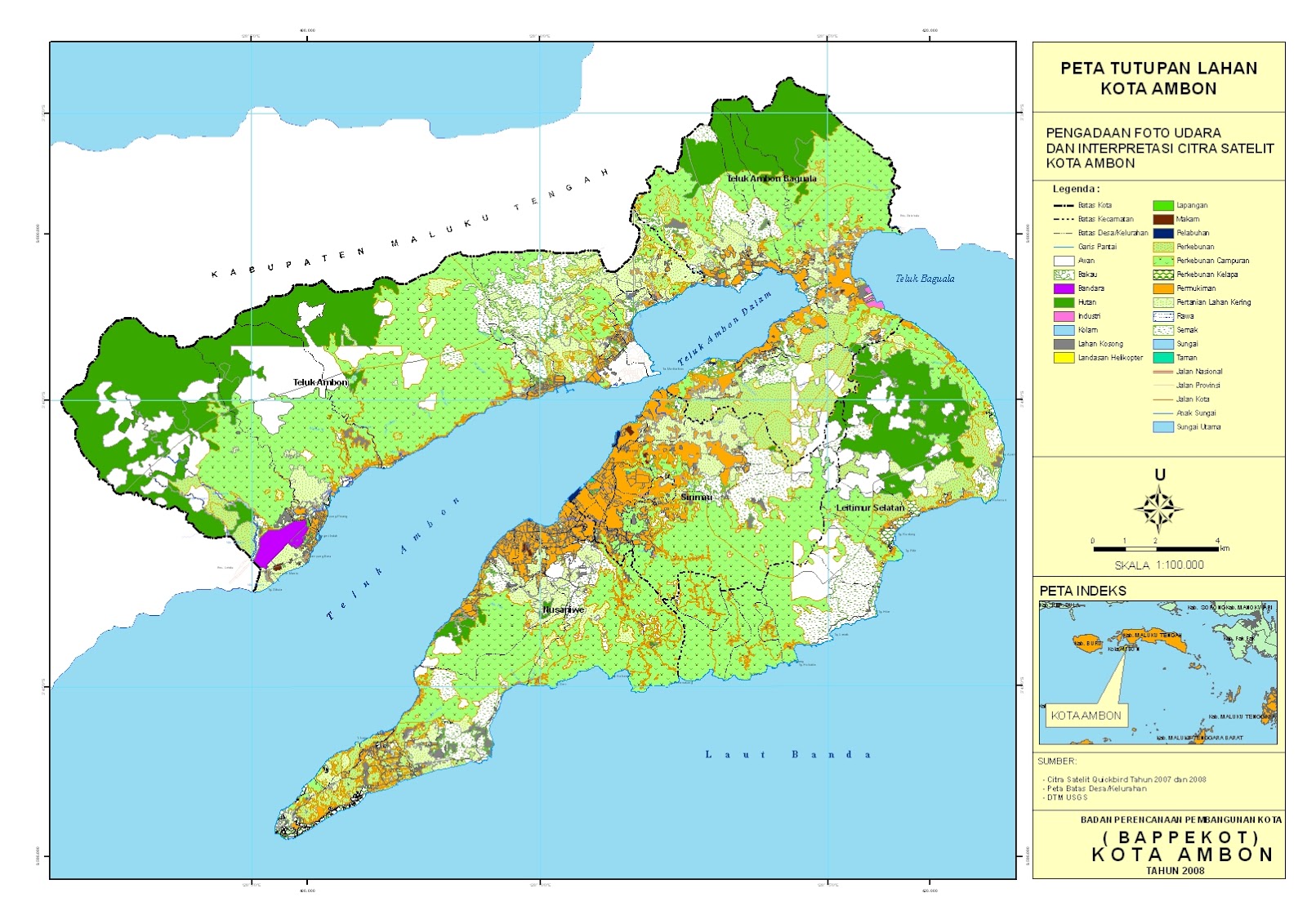Click the Perkebunan dotted legend swatch

point(1163,247)
